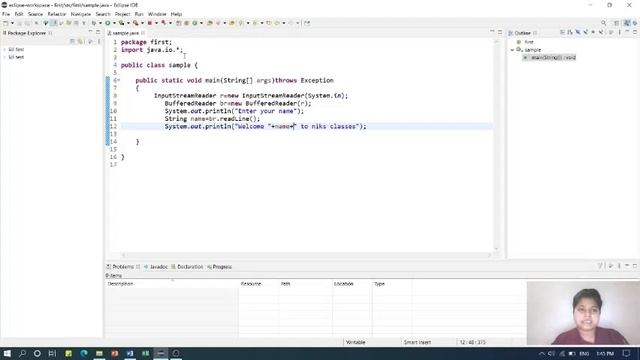Click the External Tools run icon
This screenshot has height=360, width=640.
tap(136, 23)
